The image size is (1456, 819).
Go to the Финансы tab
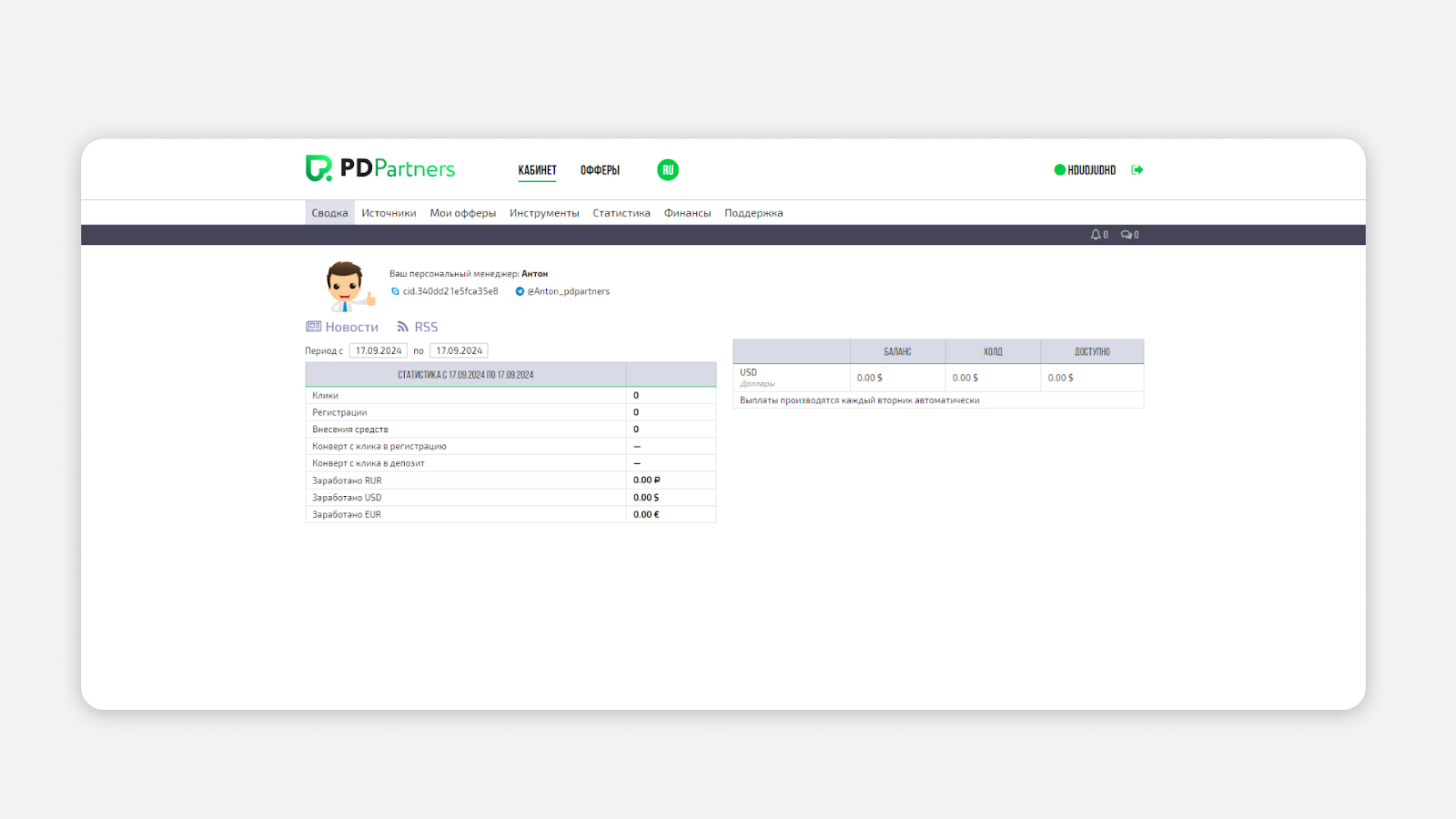tap(687, 213)
